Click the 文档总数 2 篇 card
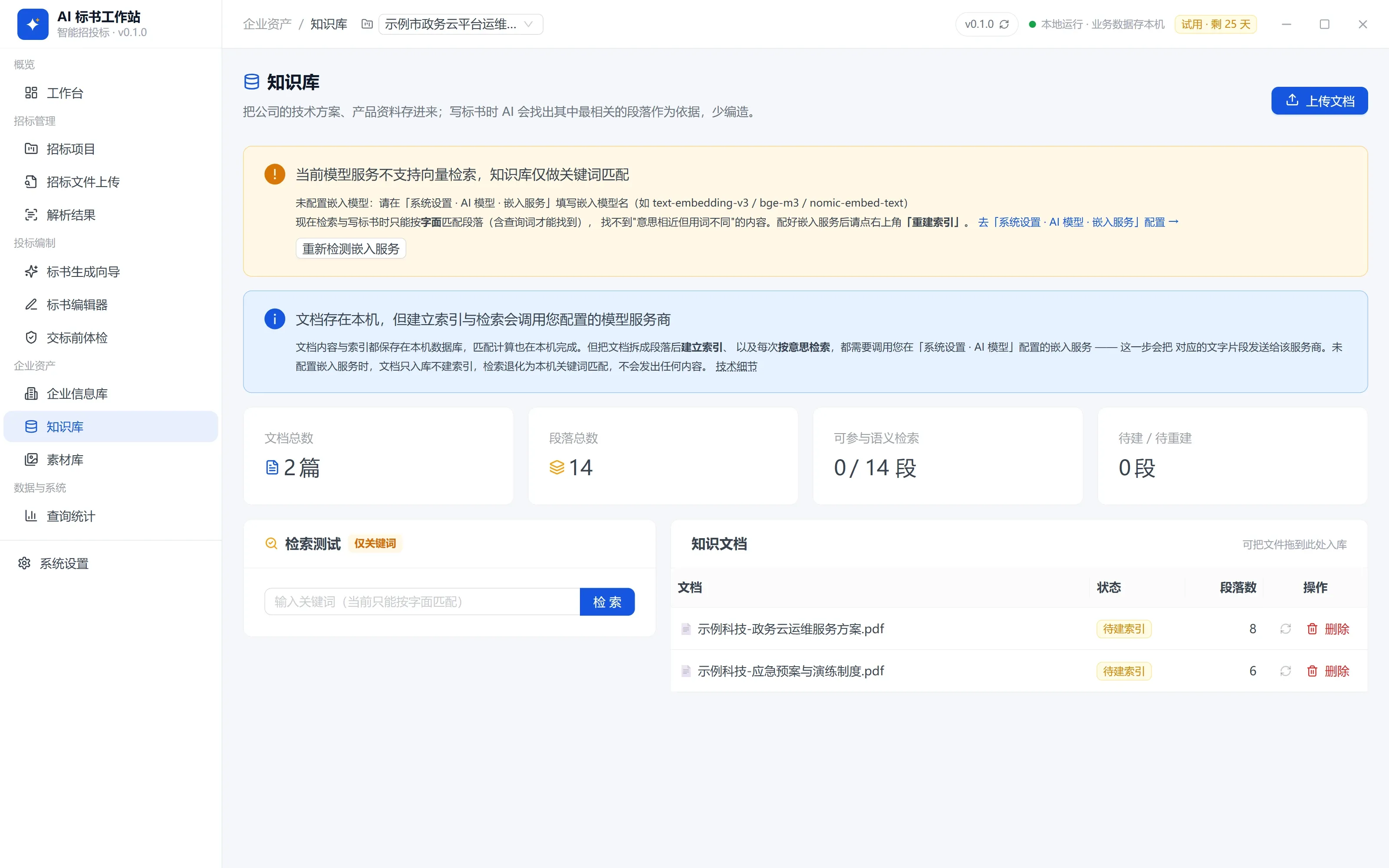This screenshot has width=1389, height=868. [x=378, y=456]
